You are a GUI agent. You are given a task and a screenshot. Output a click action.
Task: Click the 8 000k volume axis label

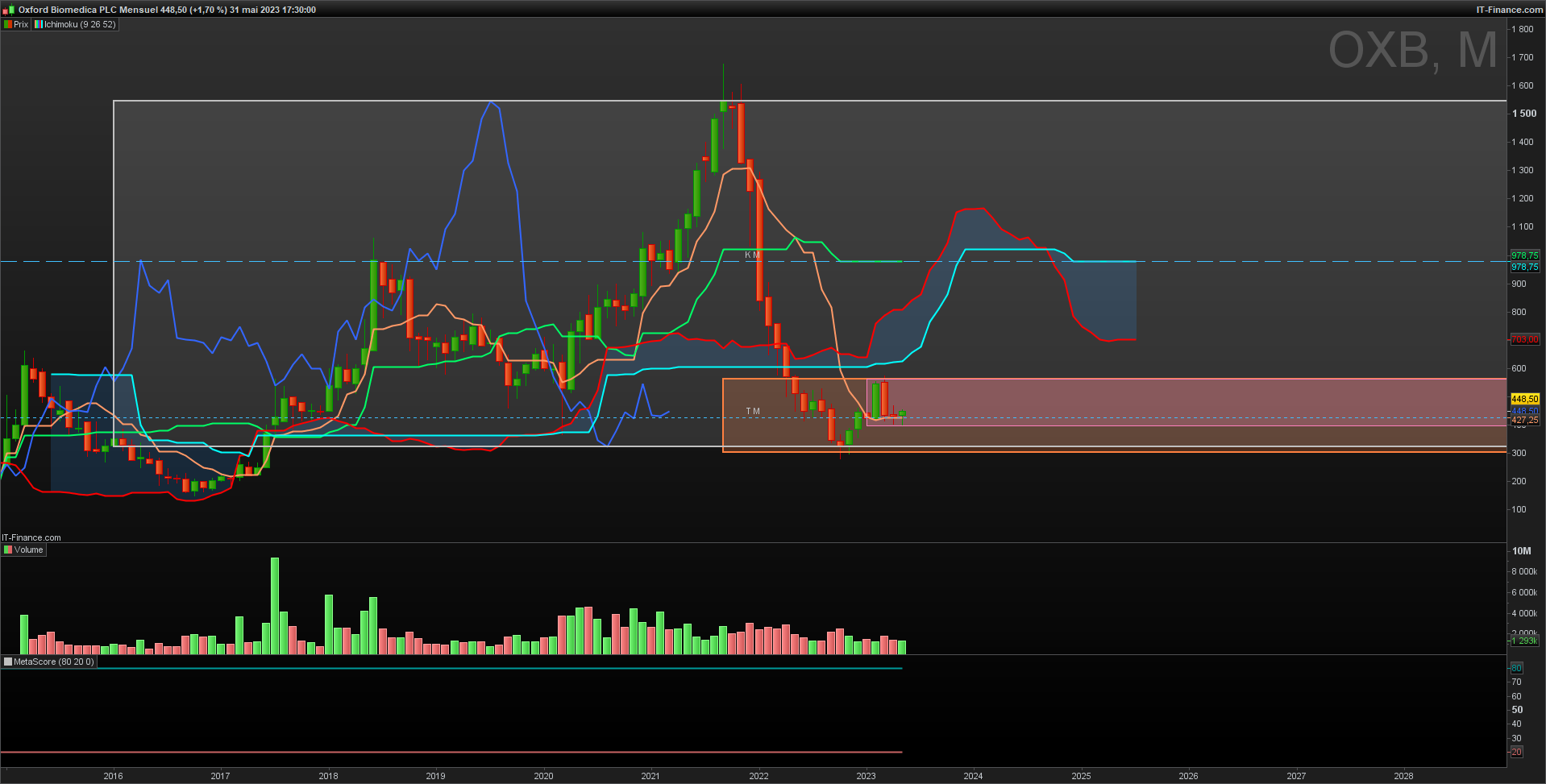click(1524, 571)
